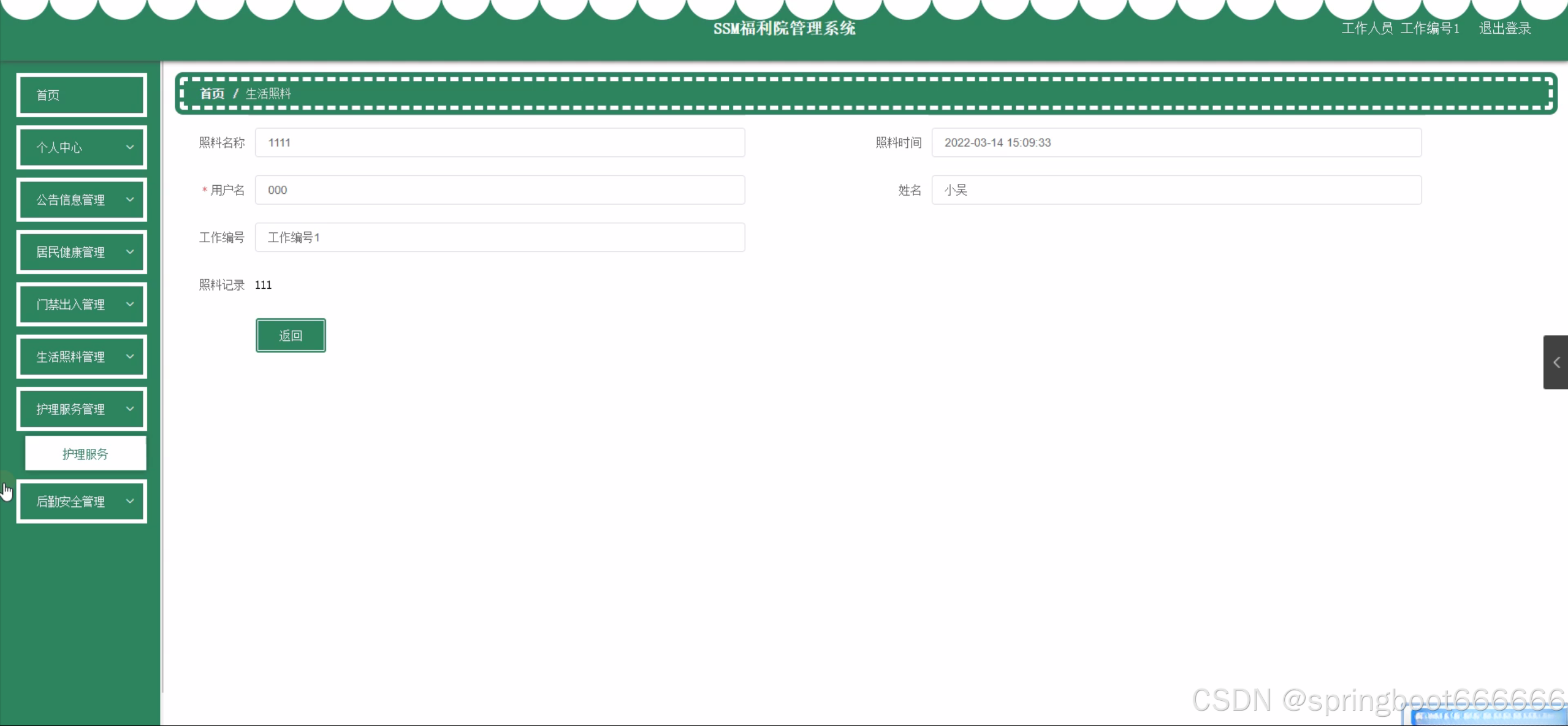Viewport: 1568px width, 726px height.
Task: Click the SSM福利院管理系统 title
Action: coord(784,28)
